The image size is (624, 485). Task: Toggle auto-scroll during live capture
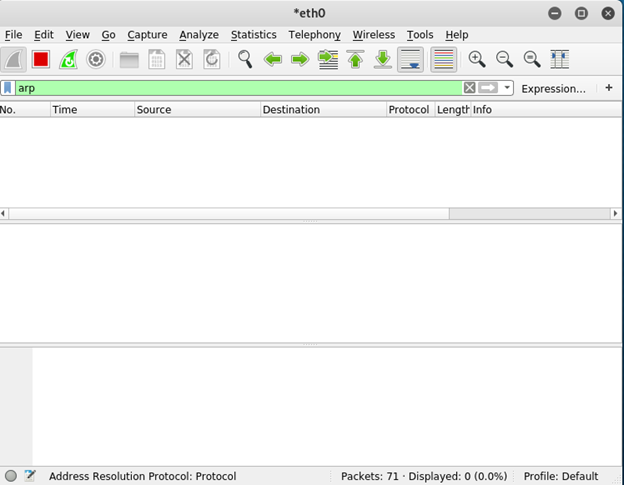pos(410,60)
